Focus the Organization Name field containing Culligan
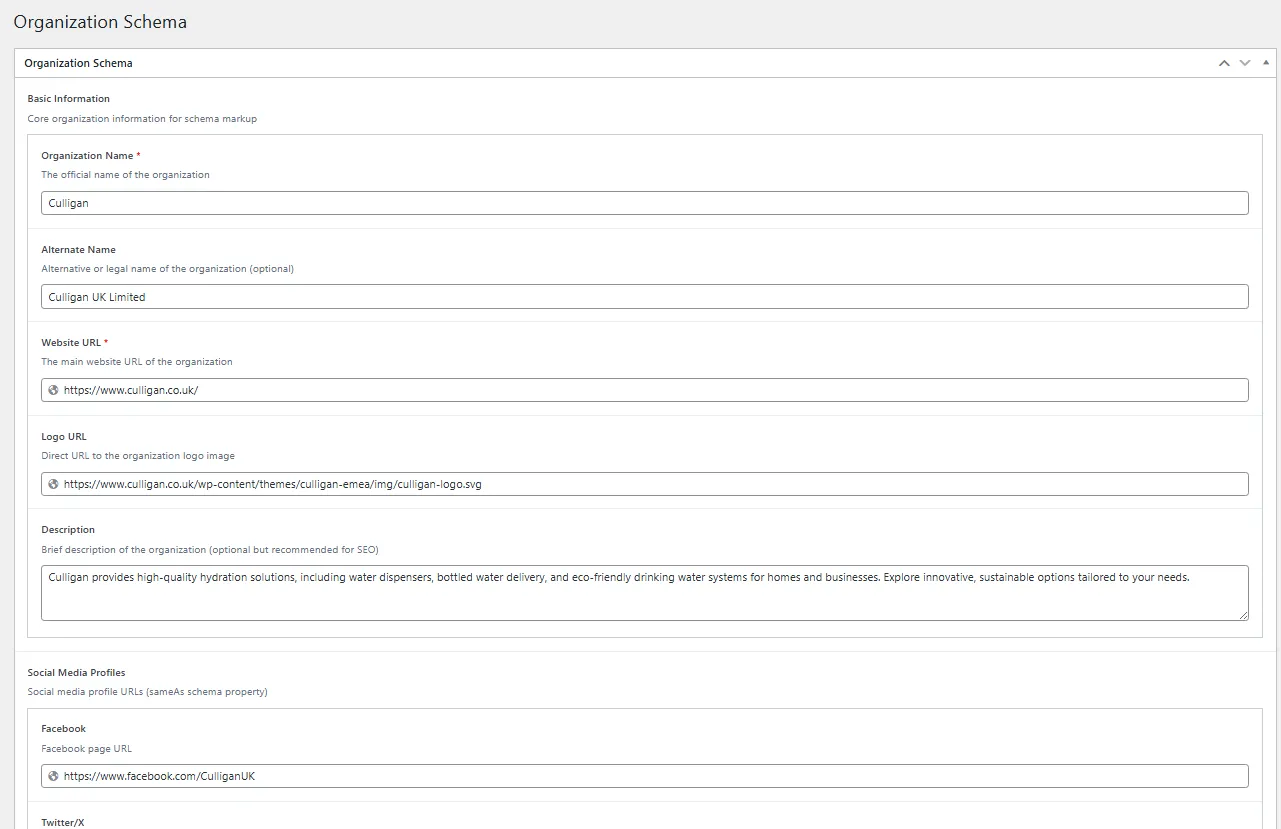The image size is (1281, 829). tap(644, 203)
